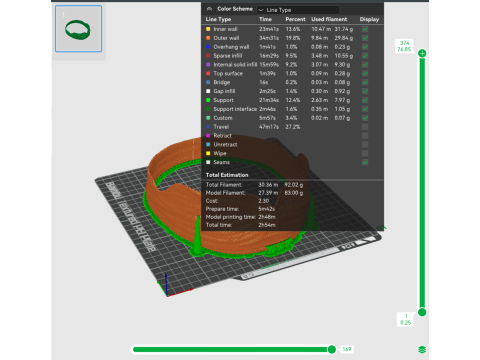Click the horizontal move slider handle

tap(332, 349)
